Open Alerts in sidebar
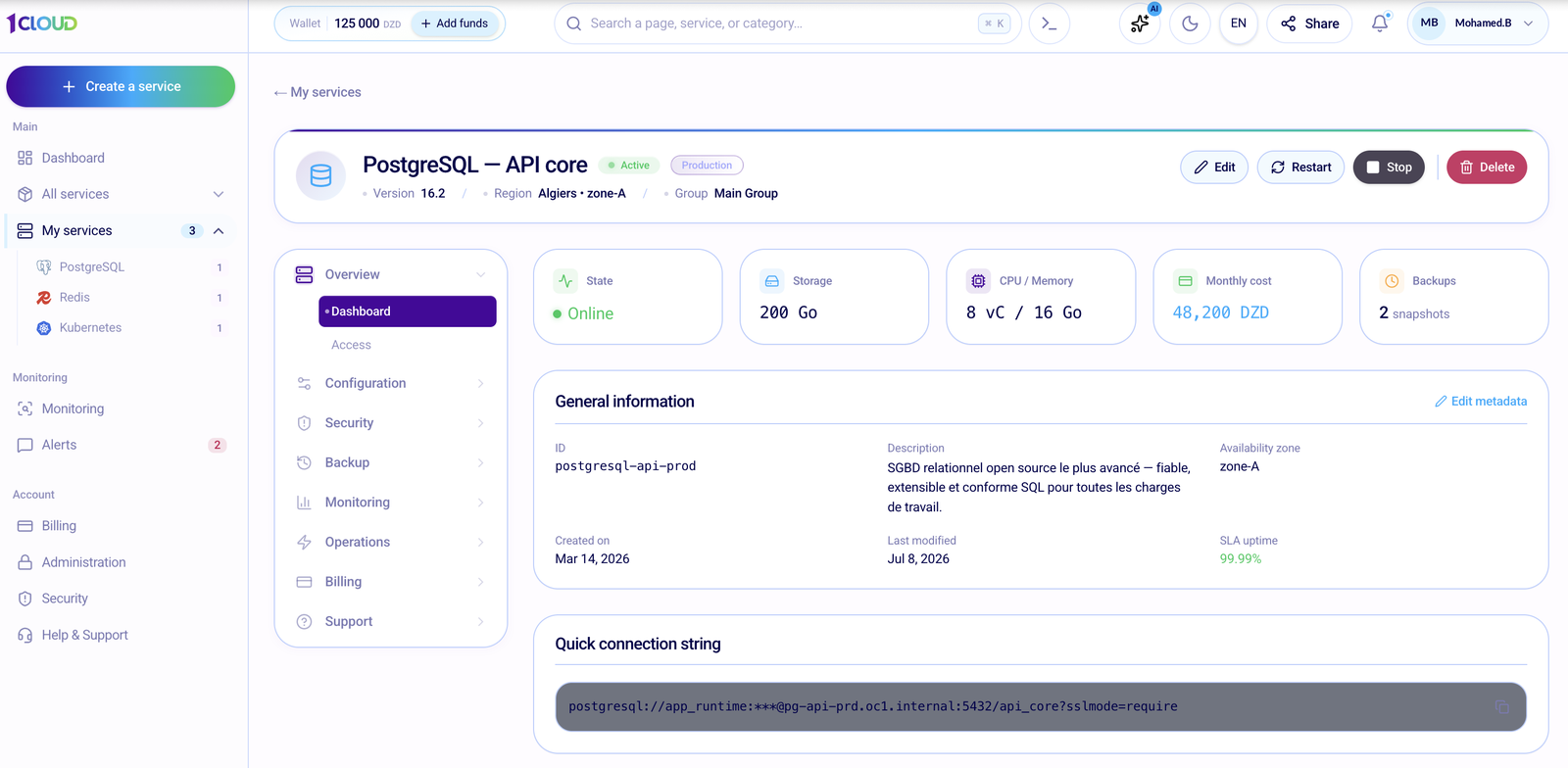 (x=59, y=445)
